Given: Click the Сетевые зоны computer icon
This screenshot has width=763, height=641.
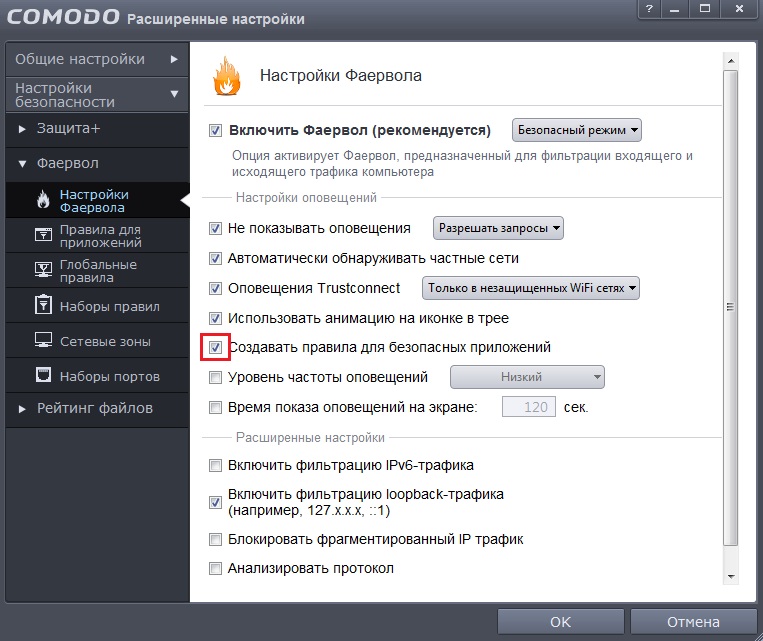Looking at the screenshot, I should tap(43, 340).
